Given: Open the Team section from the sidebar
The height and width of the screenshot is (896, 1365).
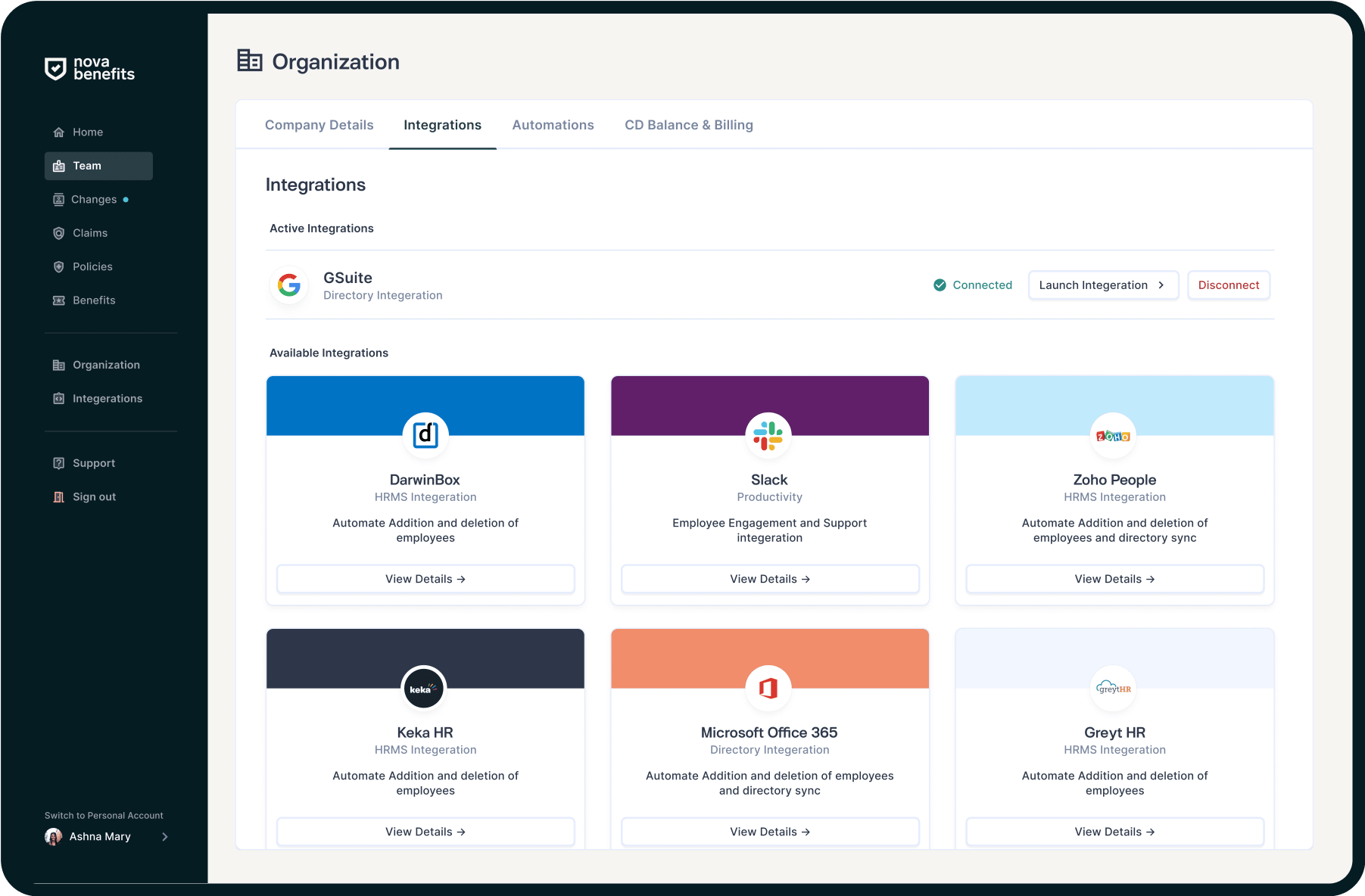Looking at the screenshot, I should [x=86, y=166].
